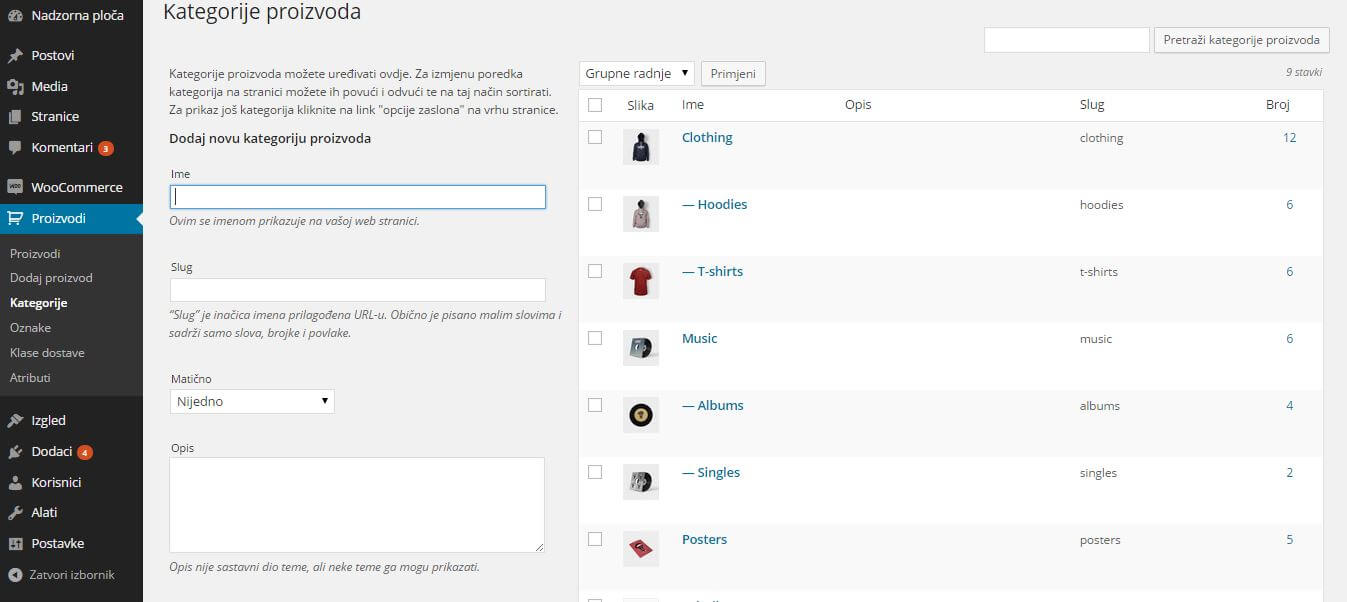Viewport: 1347px width, 602px height.
Task: Tick the checkbox for Clothing category
Action: pos(595,137)
